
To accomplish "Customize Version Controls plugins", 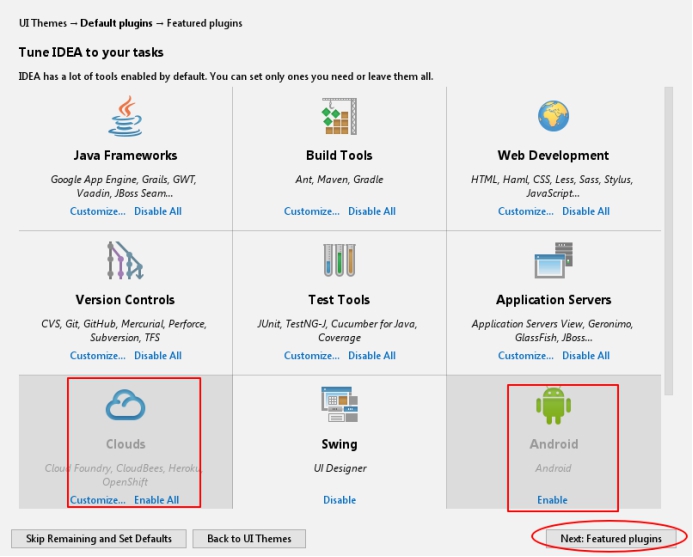I will 98,355.
